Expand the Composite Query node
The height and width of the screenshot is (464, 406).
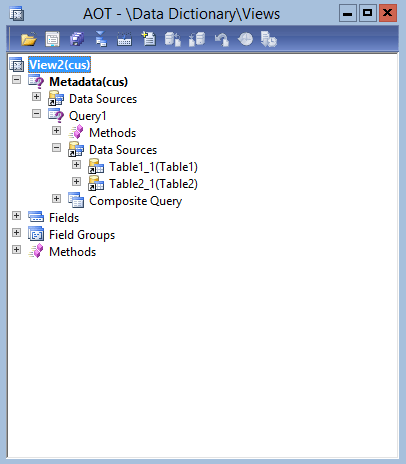pyautogui.click(x=56, y=199)
